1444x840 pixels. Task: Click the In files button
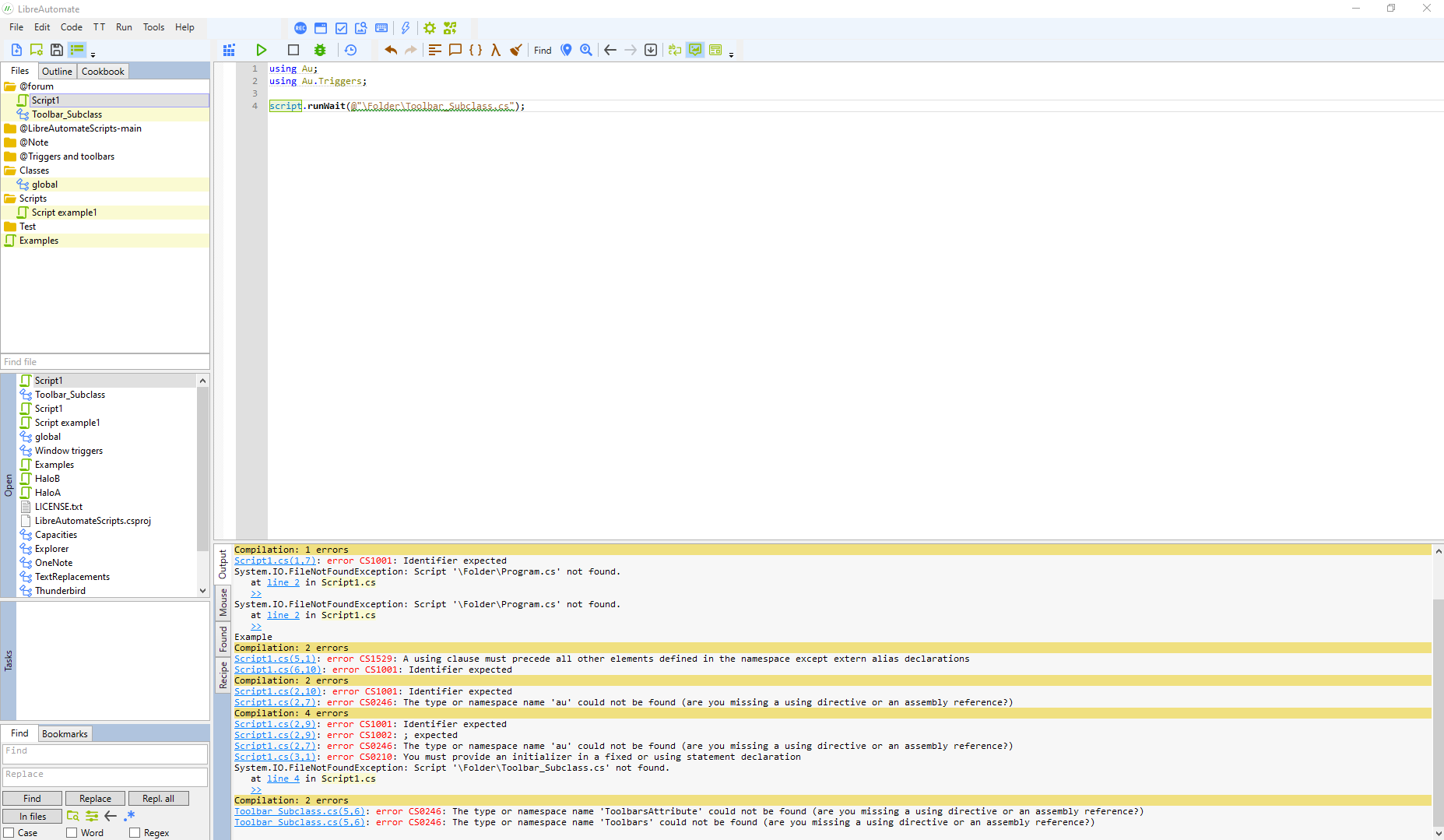[33, 817]
